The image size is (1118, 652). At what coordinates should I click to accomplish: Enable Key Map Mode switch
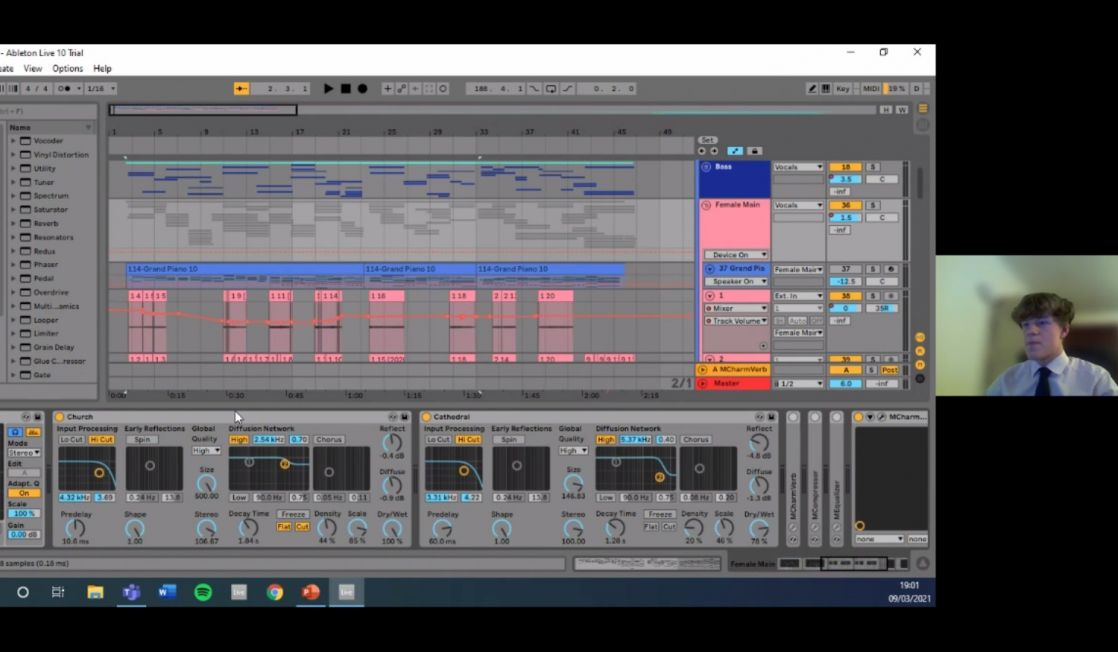(843, 88)
